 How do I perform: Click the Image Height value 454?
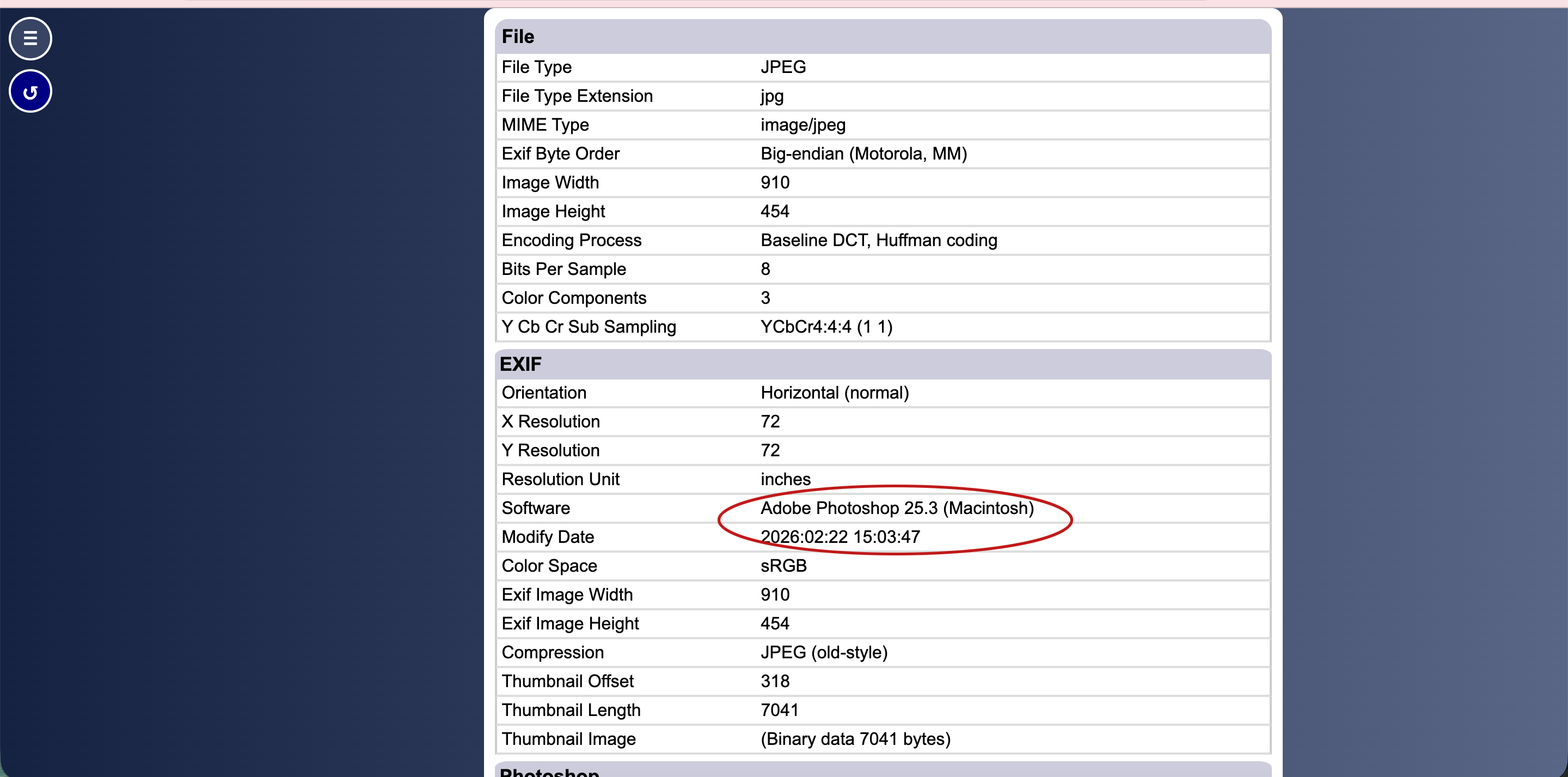[774, 211]
